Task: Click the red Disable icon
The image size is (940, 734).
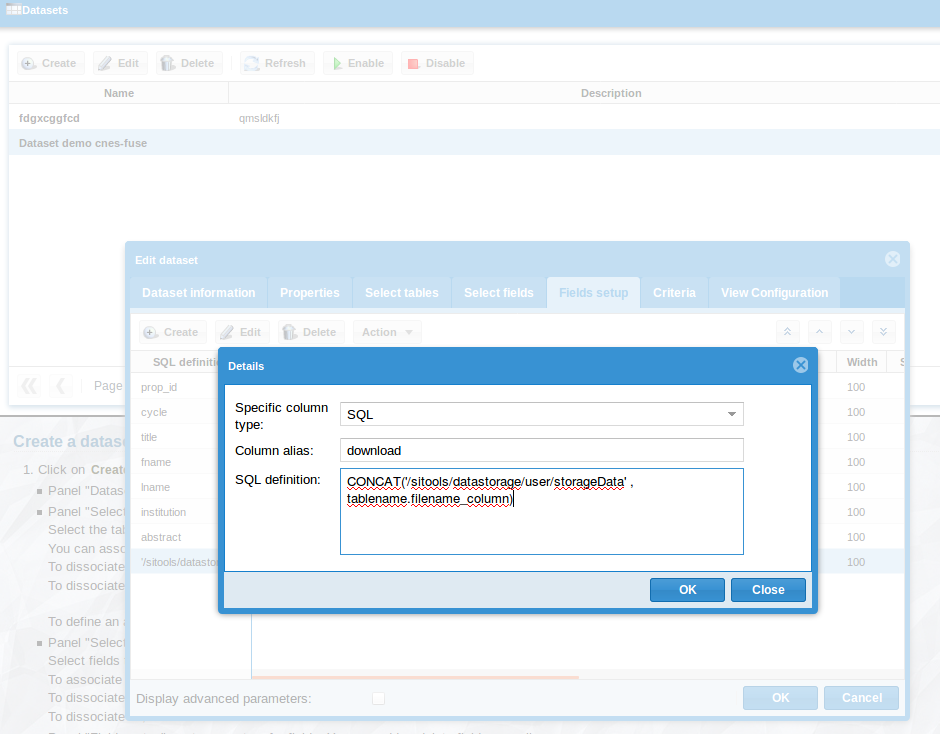Action: [414, 63]
